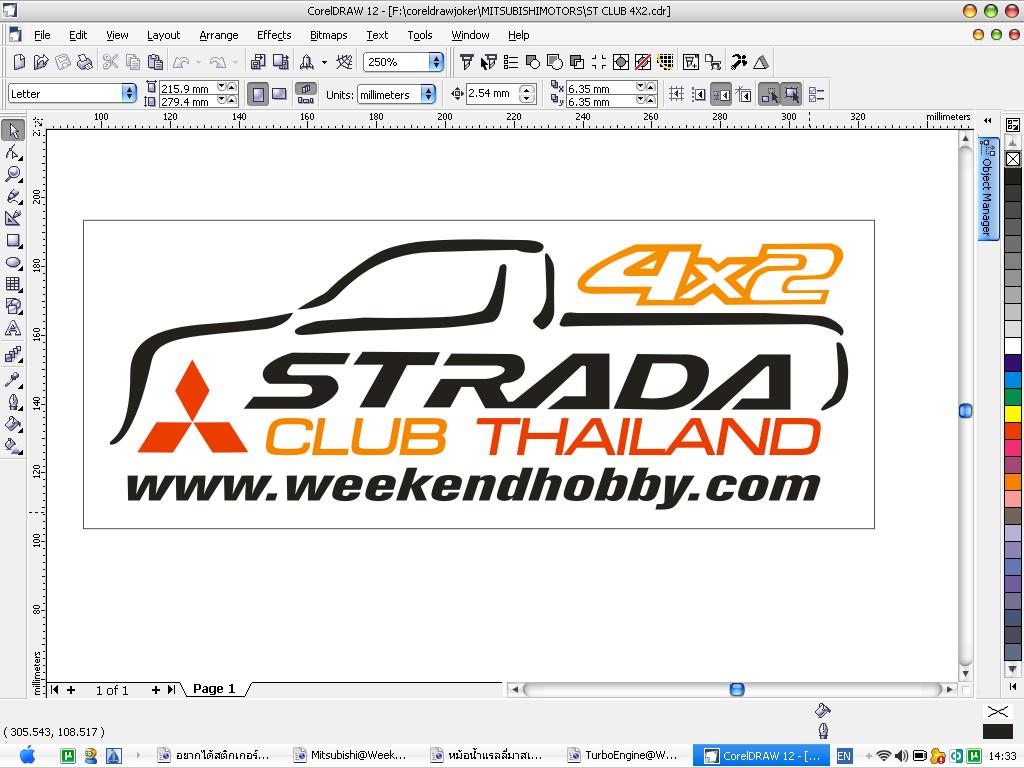Expand the Units millimeters dropdown
Image resolution: width=1024 pixels, height=768 pixels.
click(428, 94)
